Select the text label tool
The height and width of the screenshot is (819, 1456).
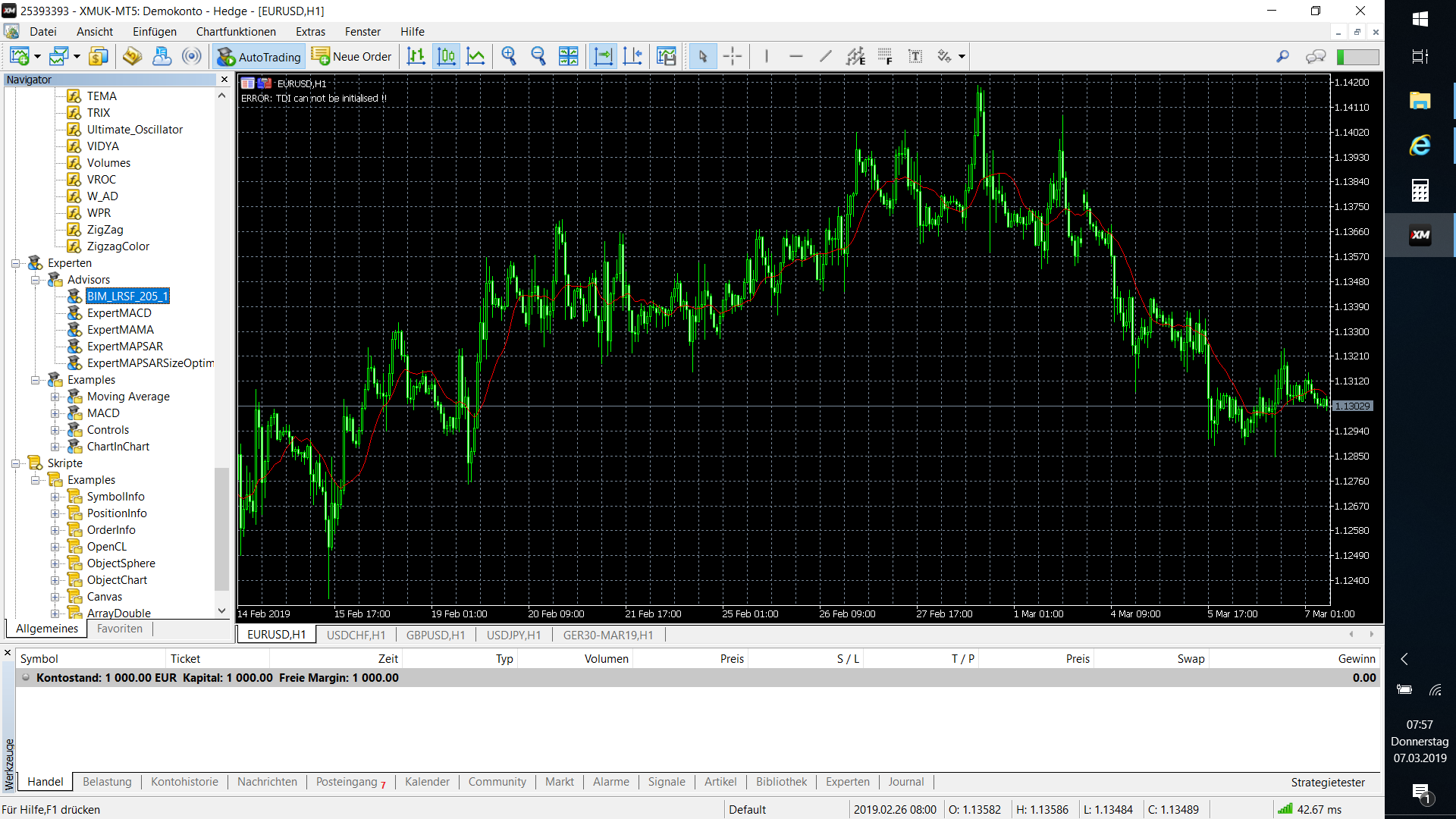pos(915,56)
